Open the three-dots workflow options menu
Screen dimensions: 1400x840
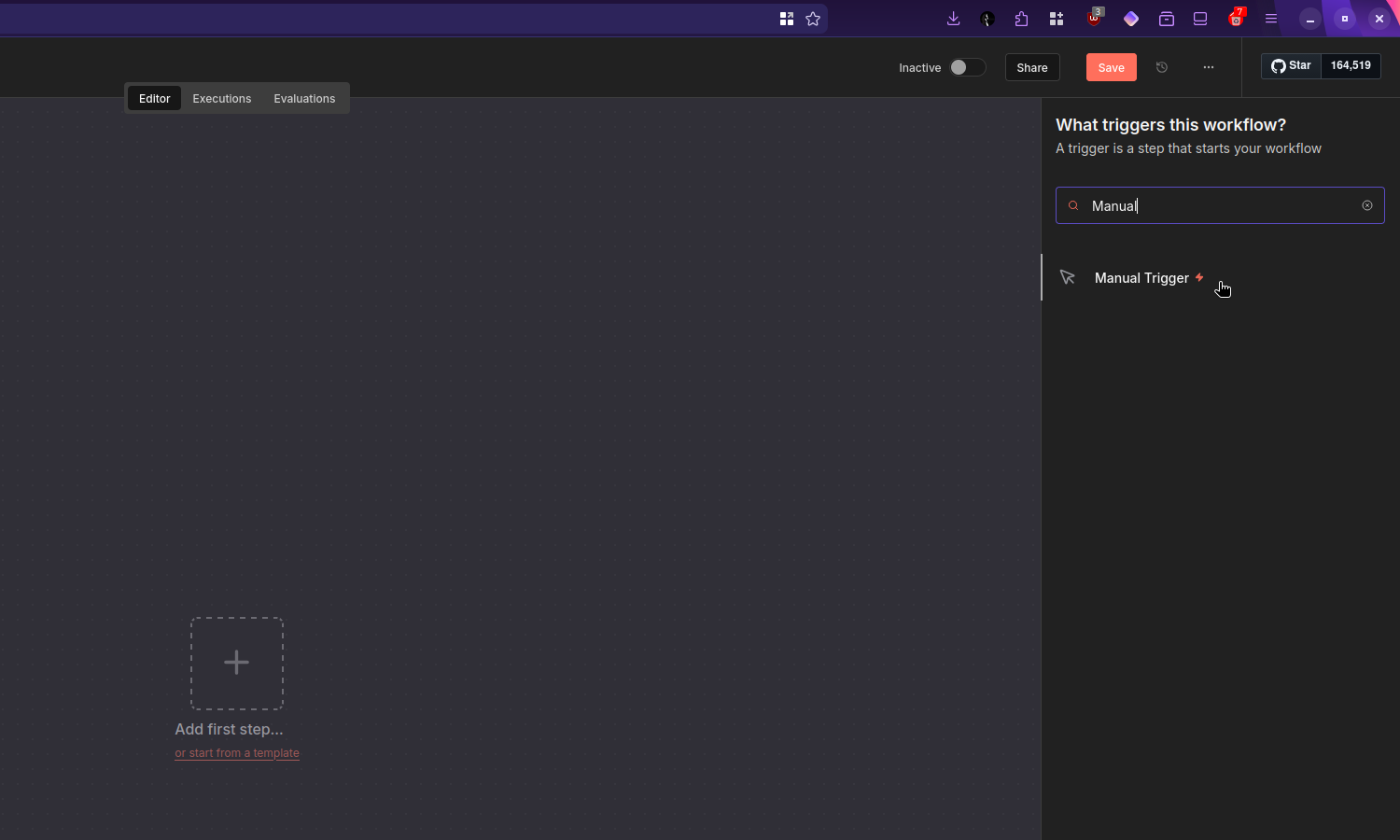pos(1209,67)
